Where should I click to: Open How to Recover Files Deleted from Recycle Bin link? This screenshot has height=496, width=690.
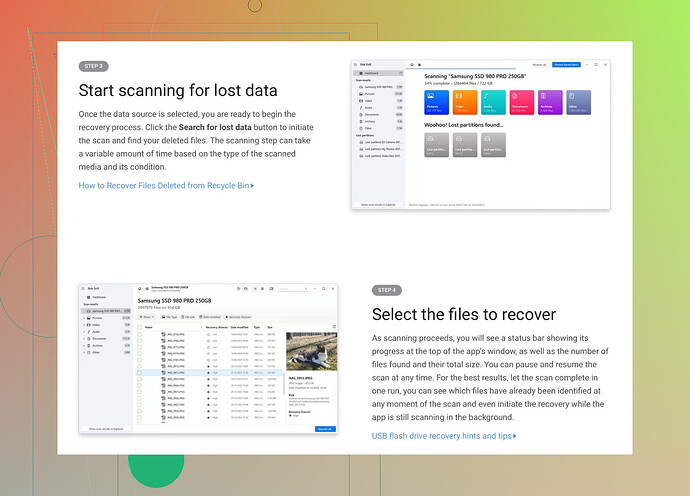coord(166,186)
